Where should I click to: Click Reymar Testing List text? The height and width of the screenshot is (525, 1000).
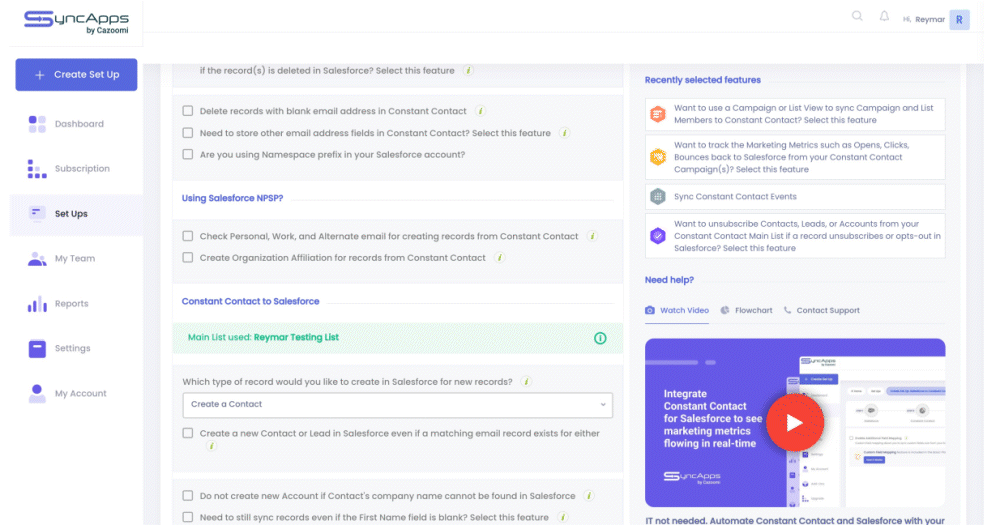(x=296, y=337)
